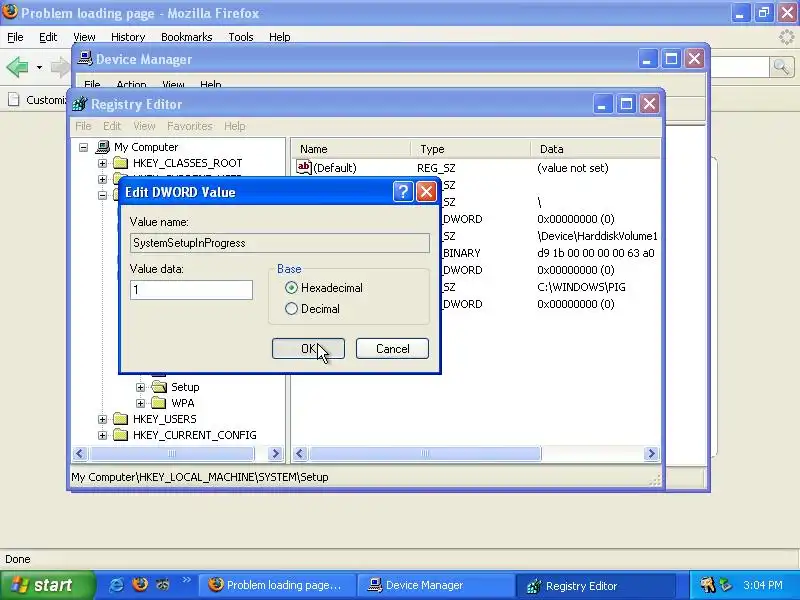Expand the Setup registry key
The height and width of the screenshot is (600, 800).
pos(140,387)
